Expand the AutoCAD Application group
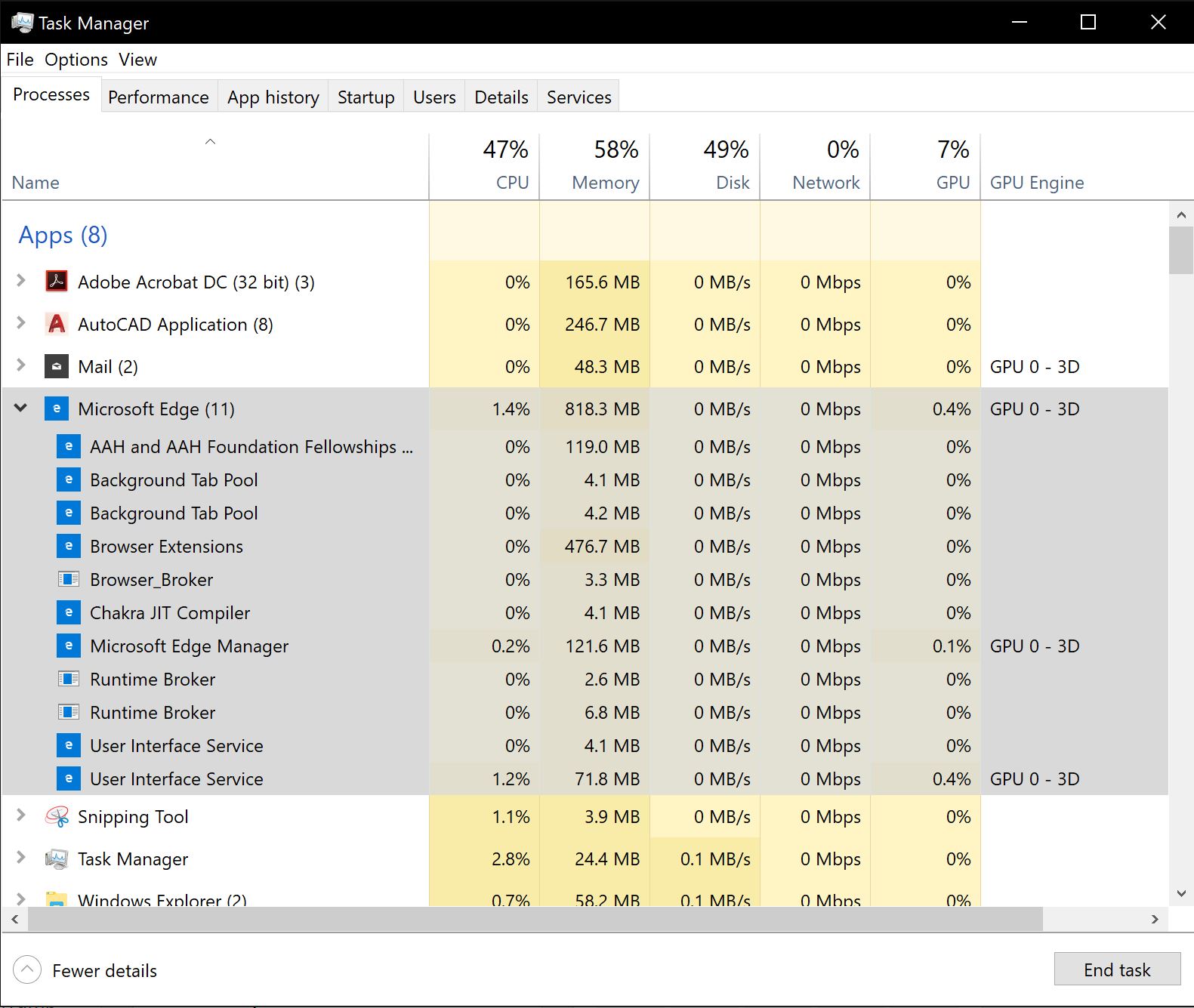1194x1008 pixels. pos(21,323)
